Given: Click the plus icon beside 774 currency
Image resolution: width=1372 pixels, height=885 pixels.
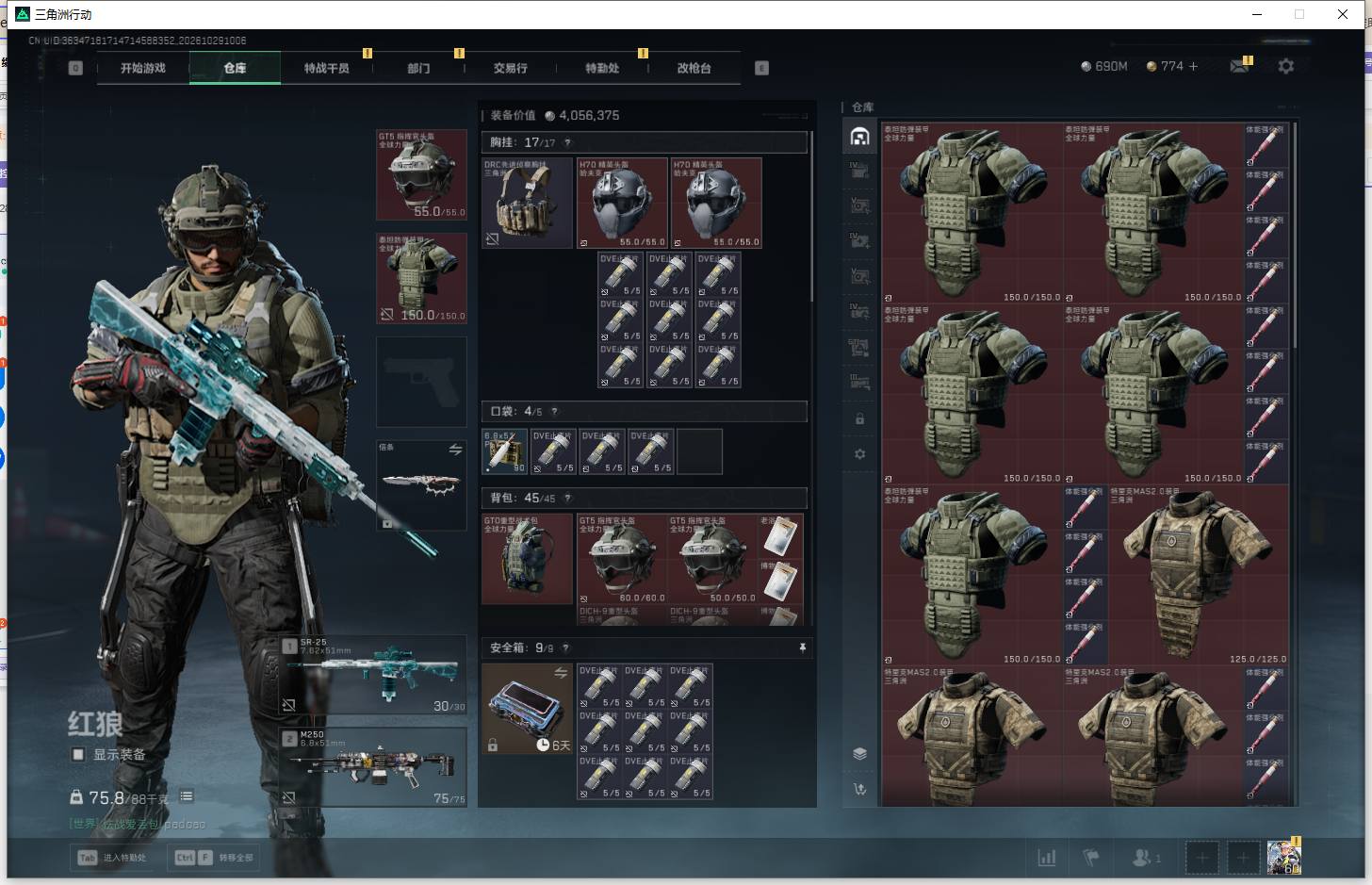Looking at the screenshot, I should click(1193, 66).
